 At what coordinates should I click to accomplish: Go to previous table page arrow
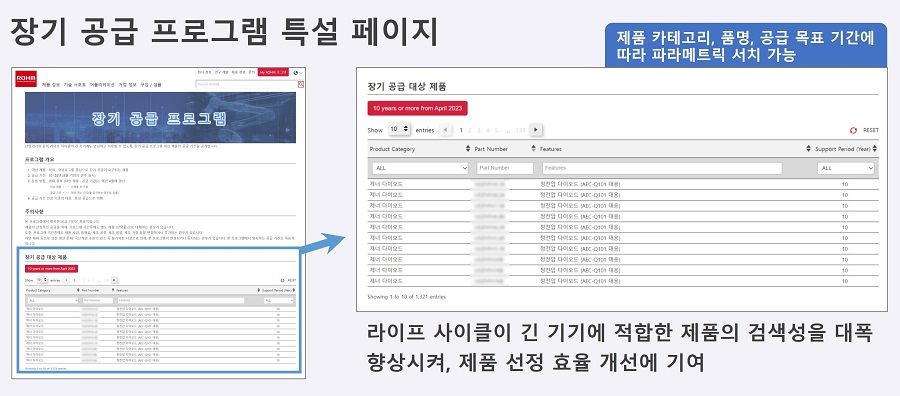coord(446,130)
